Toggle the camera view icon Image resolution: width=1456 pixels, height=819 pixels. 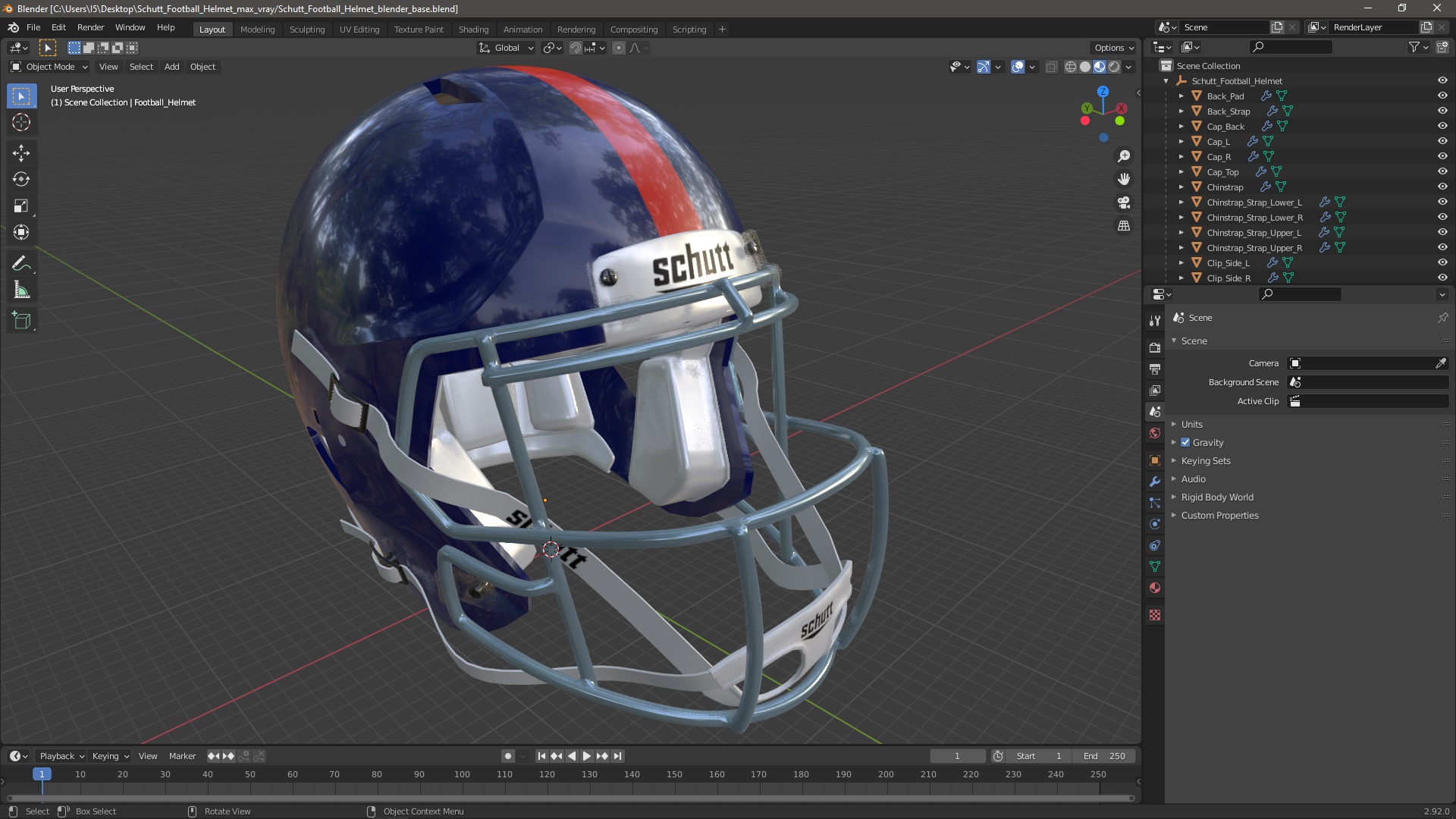pyautogui.click(x=1124, y=202)
